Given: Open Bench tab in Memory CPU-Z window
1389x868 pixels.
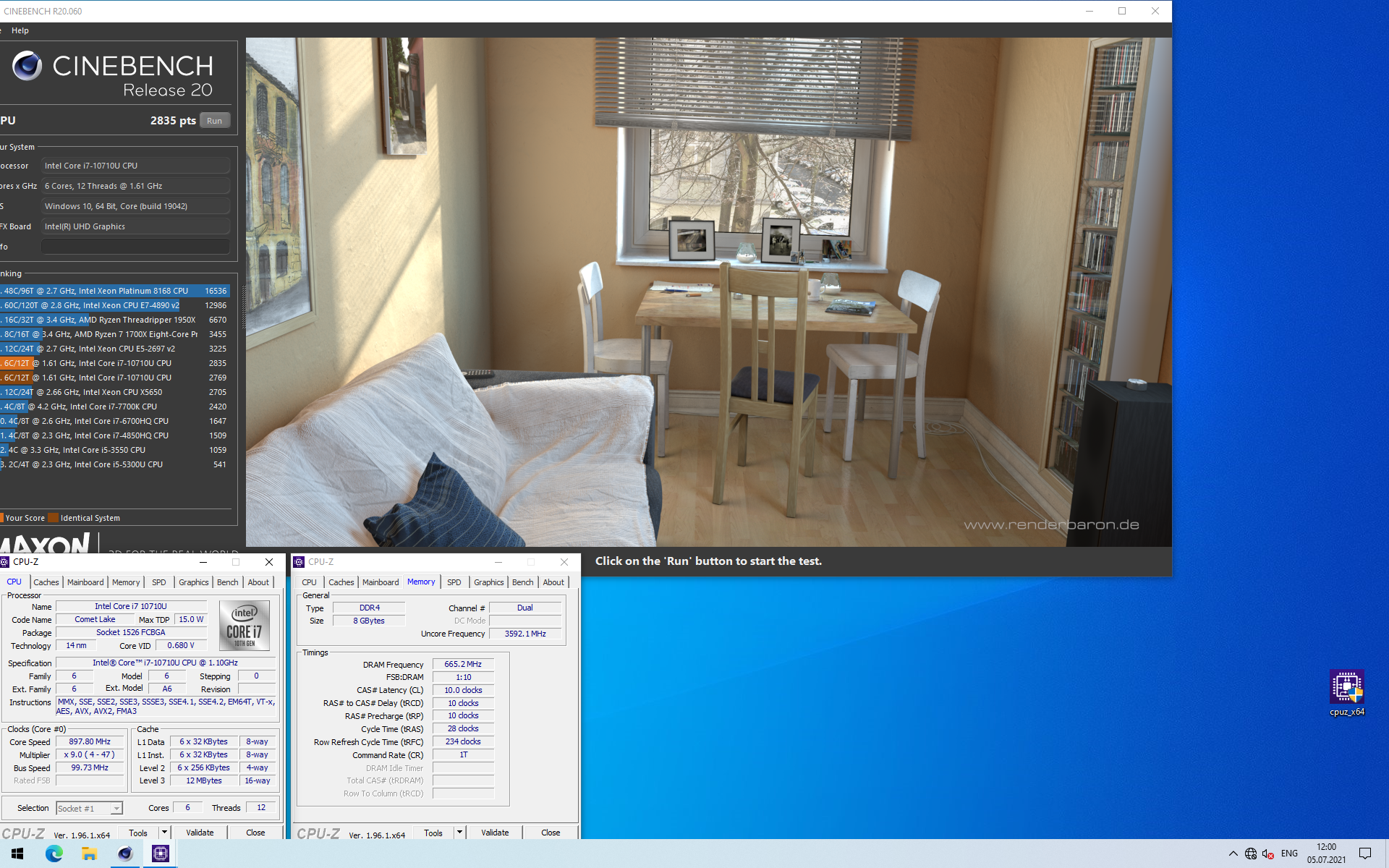Looking at the screenshot, I should (523, 582).
